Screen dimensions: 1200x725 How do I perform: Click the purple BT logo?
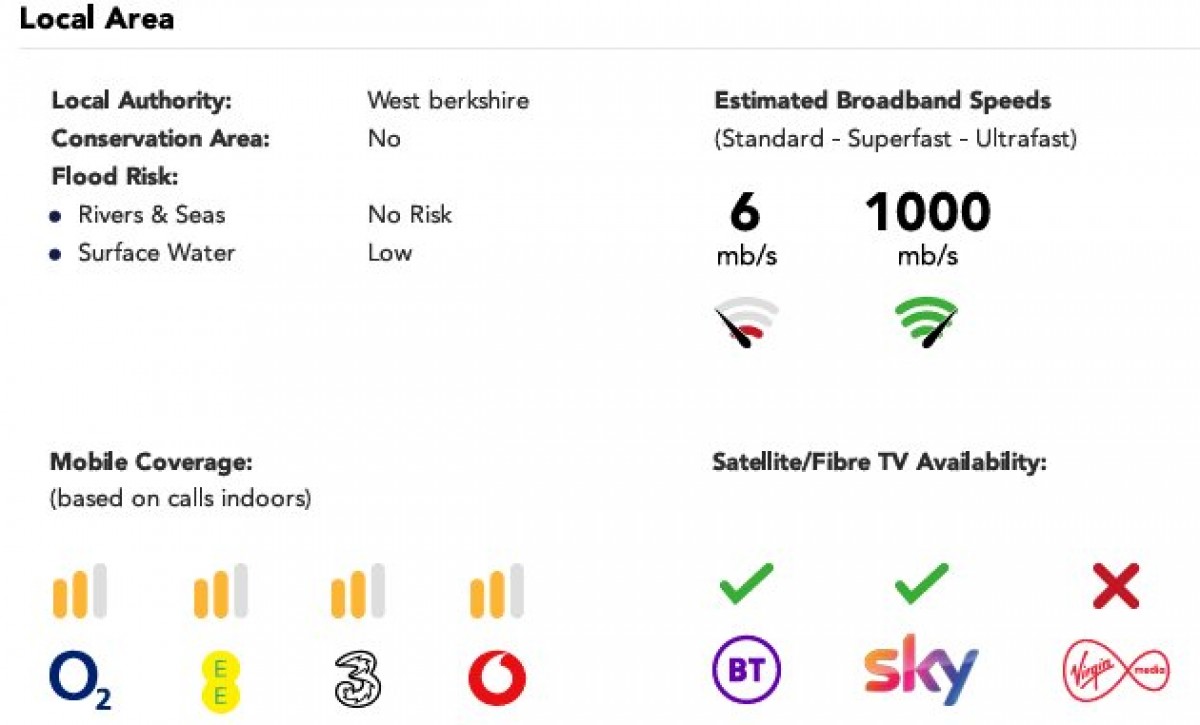[x=746, y=670]
